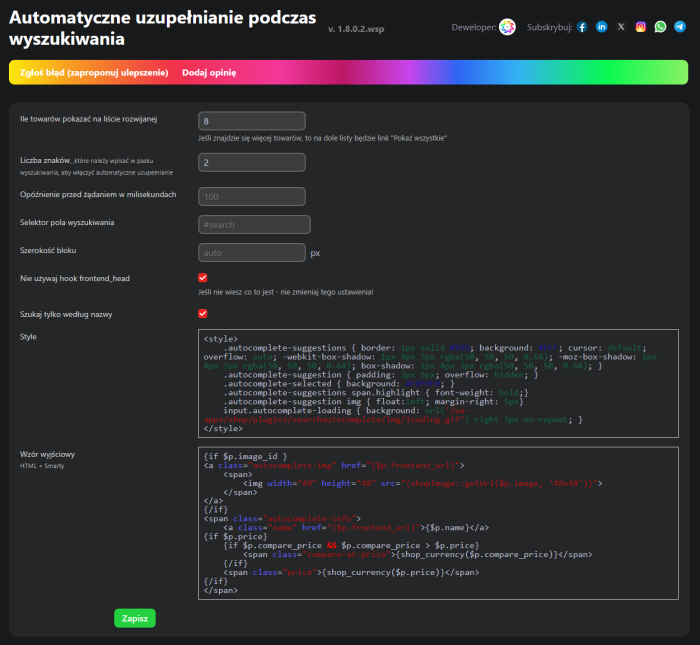The width and height of the screenshot is (700, 645).
Task: Click the 'px' unit label
Action: pos(315,253)
